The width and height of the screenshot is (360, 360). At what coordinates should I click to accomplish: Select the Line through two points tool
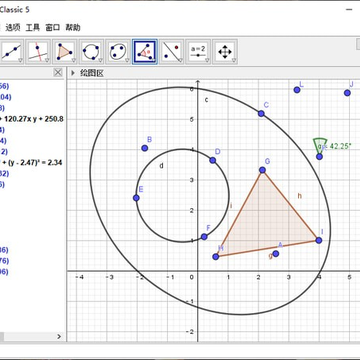(x=12, y=52)
